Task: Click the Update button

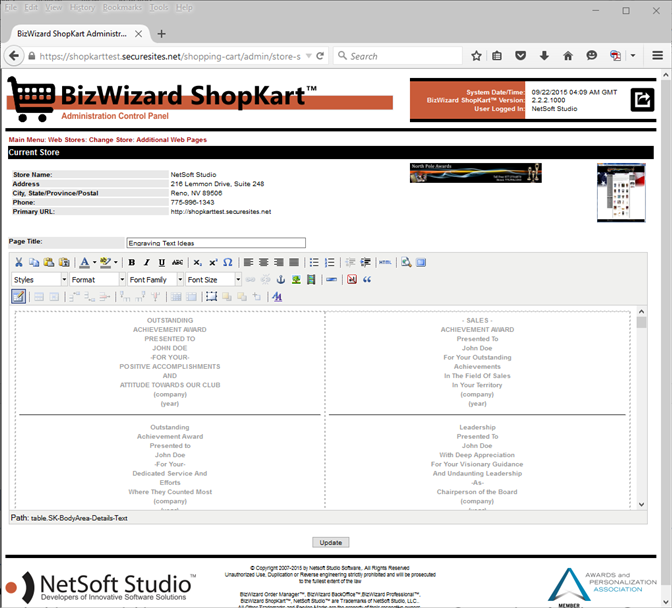Action: (330, 542)
